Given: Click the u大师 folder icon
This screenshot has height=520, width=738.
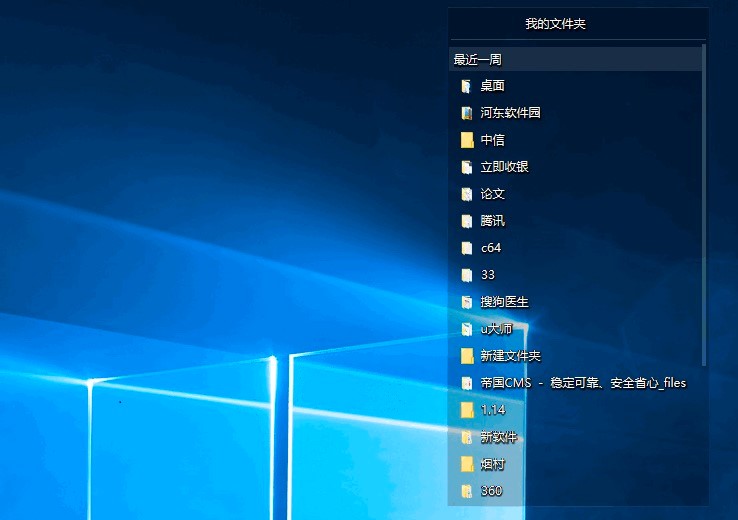Looking at the screenshot, I should 466,329.
